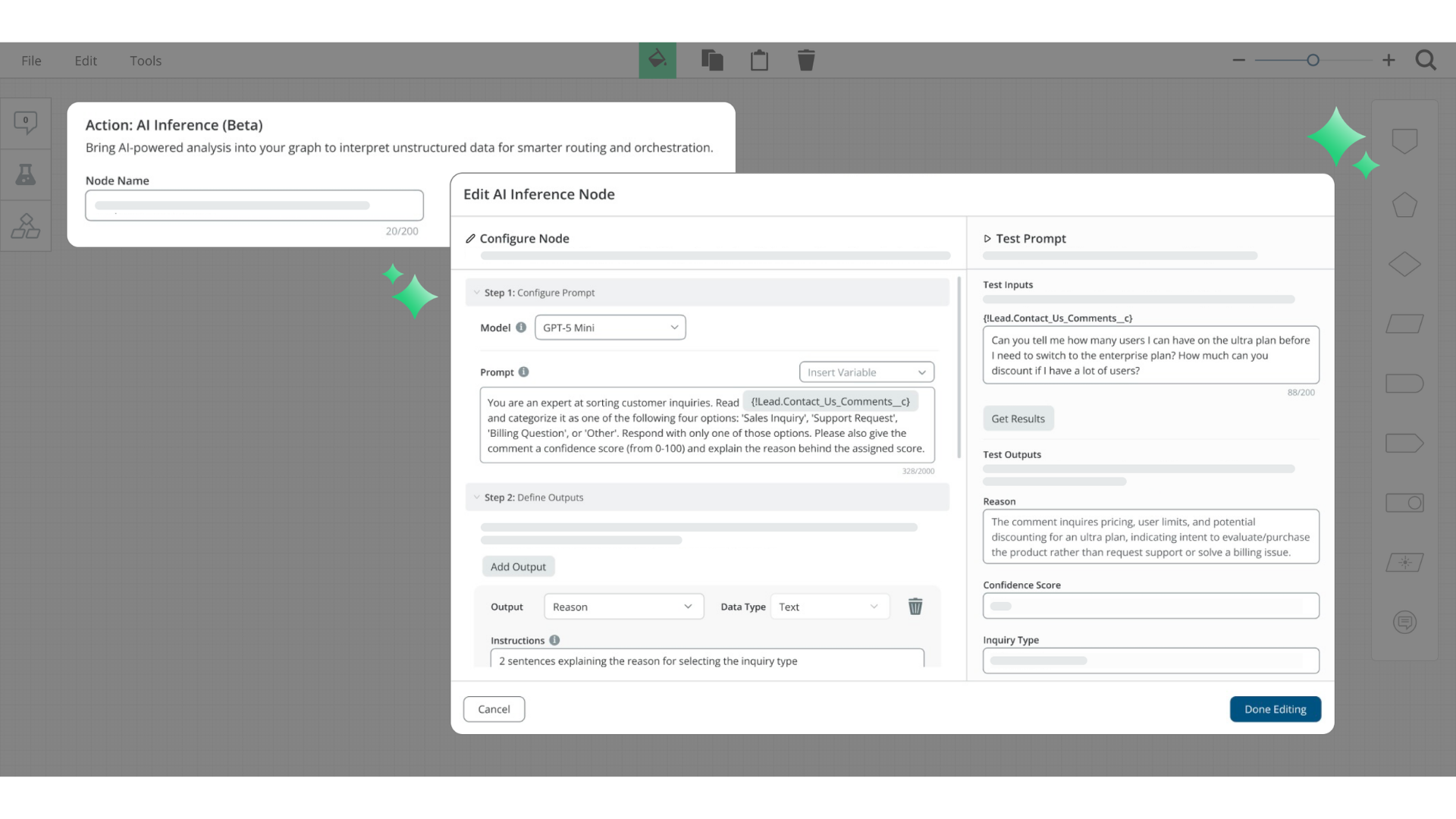The width and height of the screenshot is (1456, 819).
Task: Open the search magnifier icon
Action: 1426,60
